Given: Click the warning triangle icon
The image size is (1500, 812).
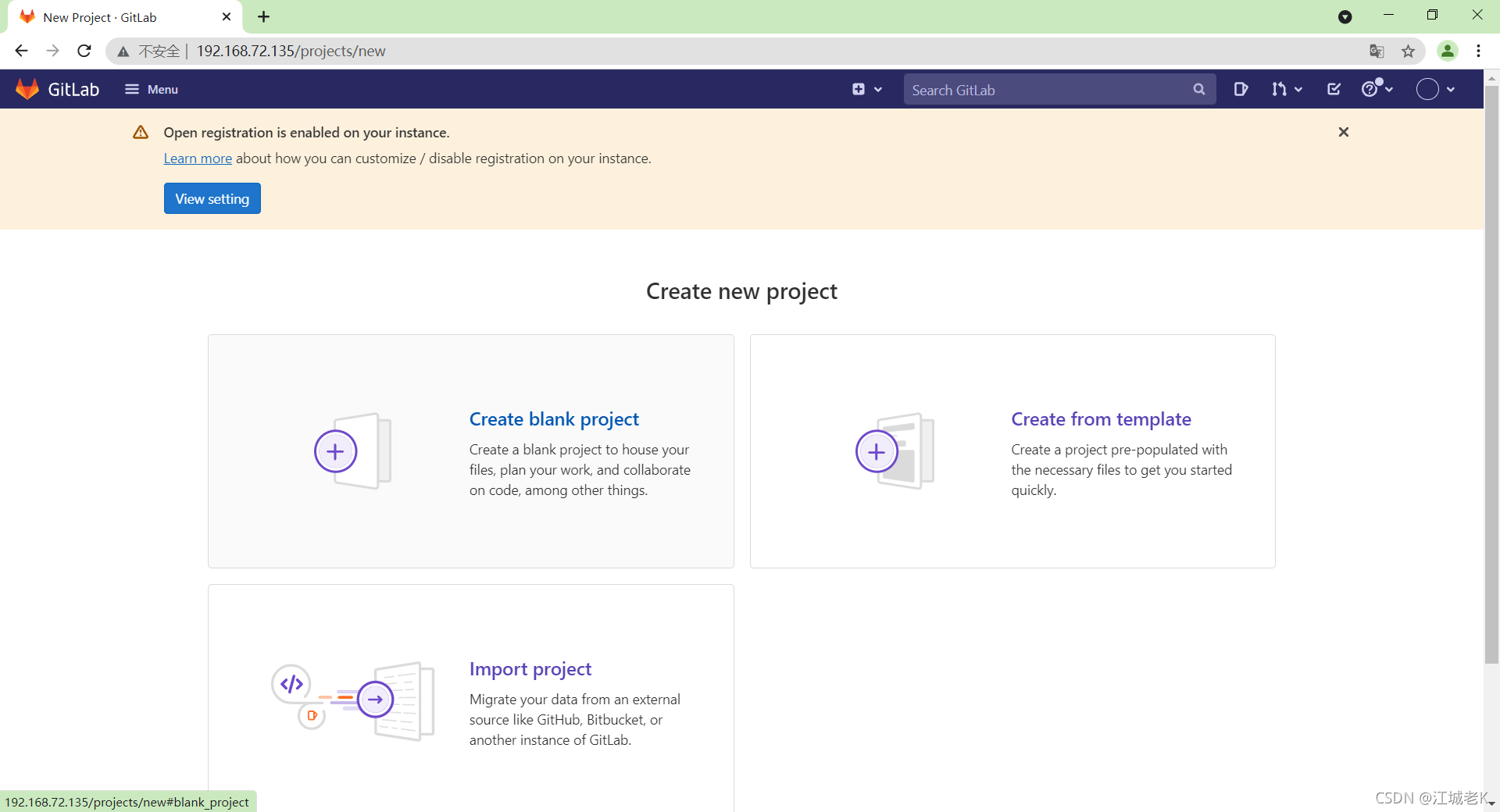Looking at the screenshot, I should point(139,132).
